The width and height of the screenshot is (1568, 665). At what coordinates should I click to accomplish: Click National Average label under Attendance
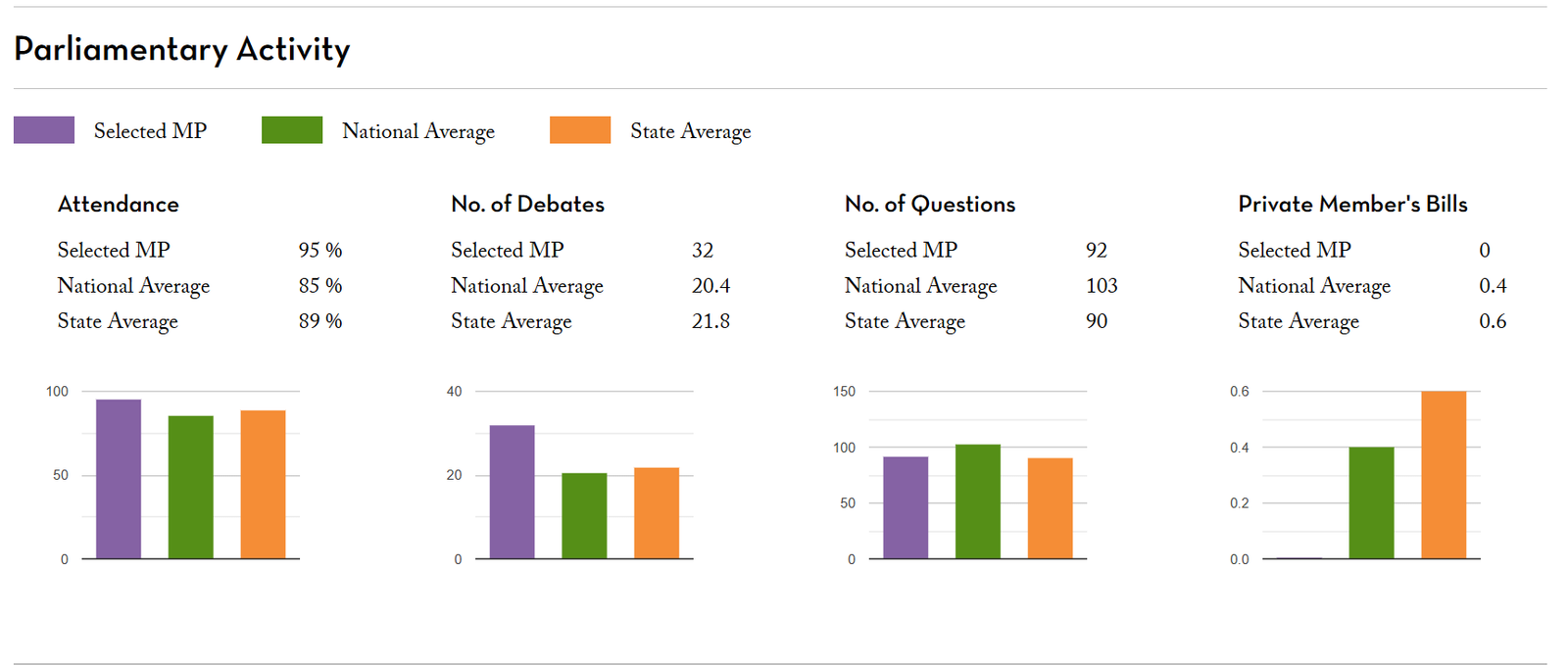134,286
